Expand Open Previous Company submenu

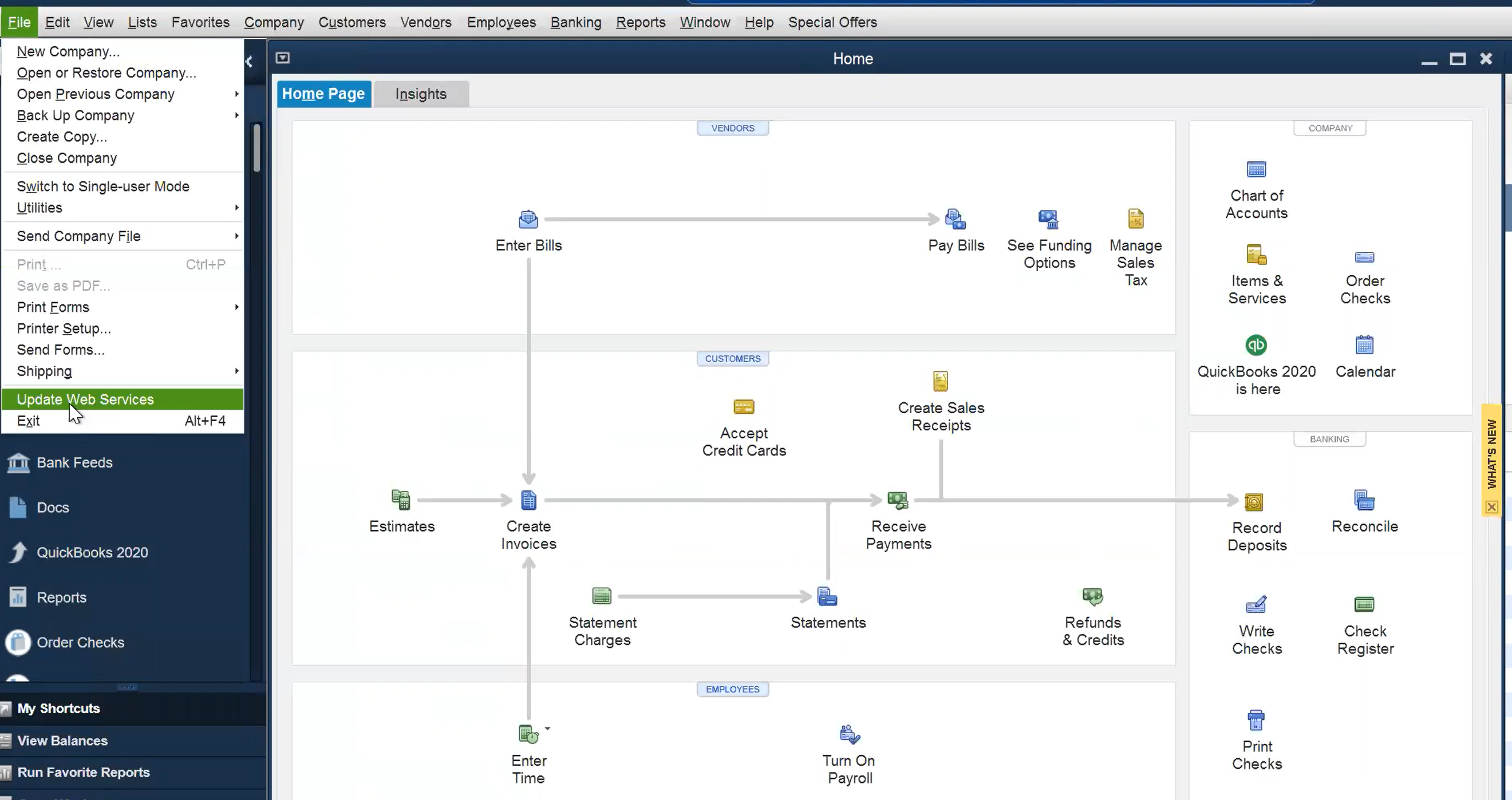[x=122, y=94]
